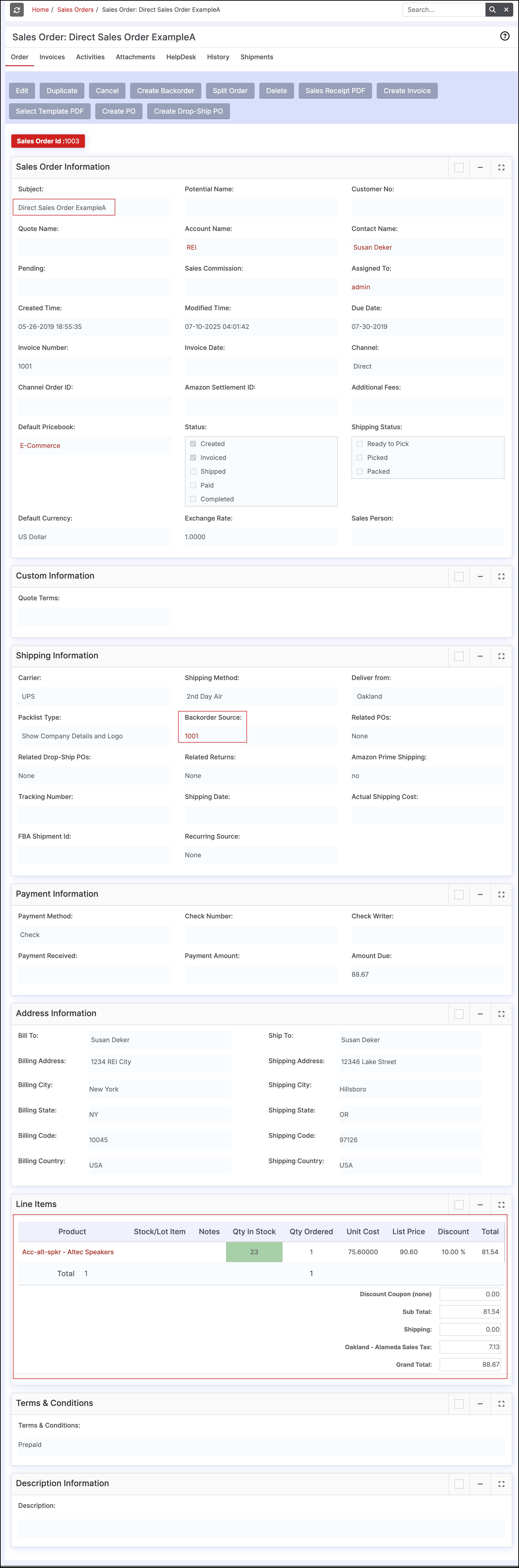Viewport: 519px width, 1568px height.
Task: Toggle the Packed shipping status checkbox
Action: click(359, 471)
